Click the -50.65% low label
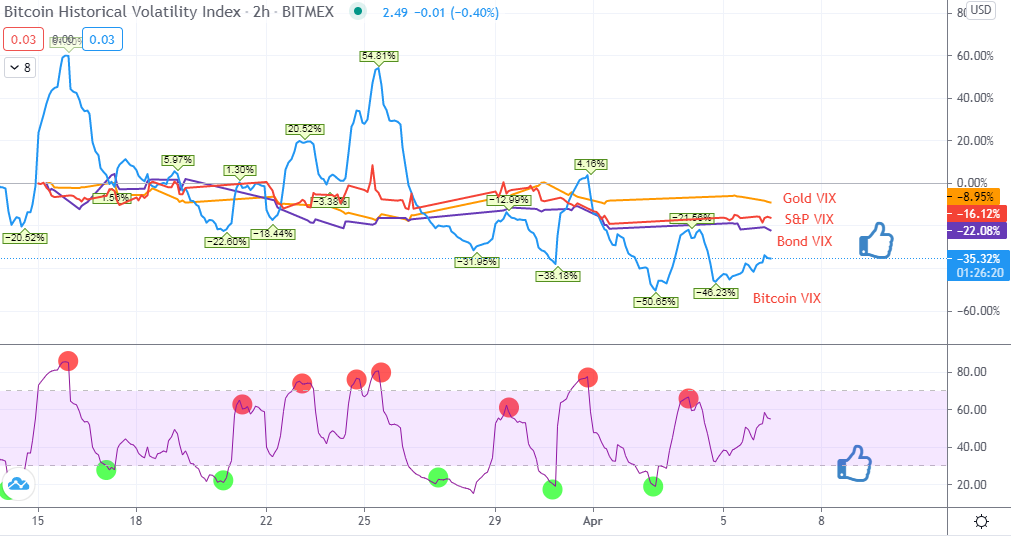Screen dimensions: 1011x536 coord(656,301)
